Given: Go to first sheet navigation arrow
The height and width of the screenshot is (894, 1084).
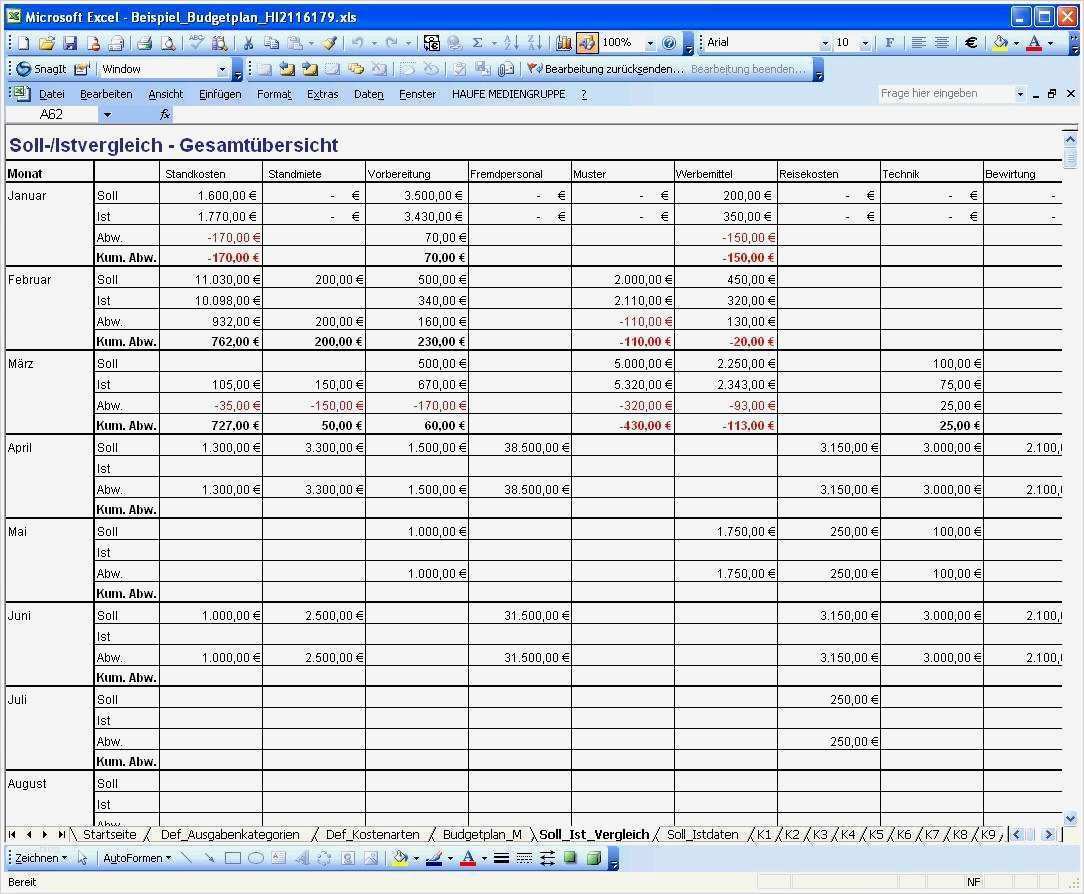Looking at the screenshot, I should click(12, 835).
